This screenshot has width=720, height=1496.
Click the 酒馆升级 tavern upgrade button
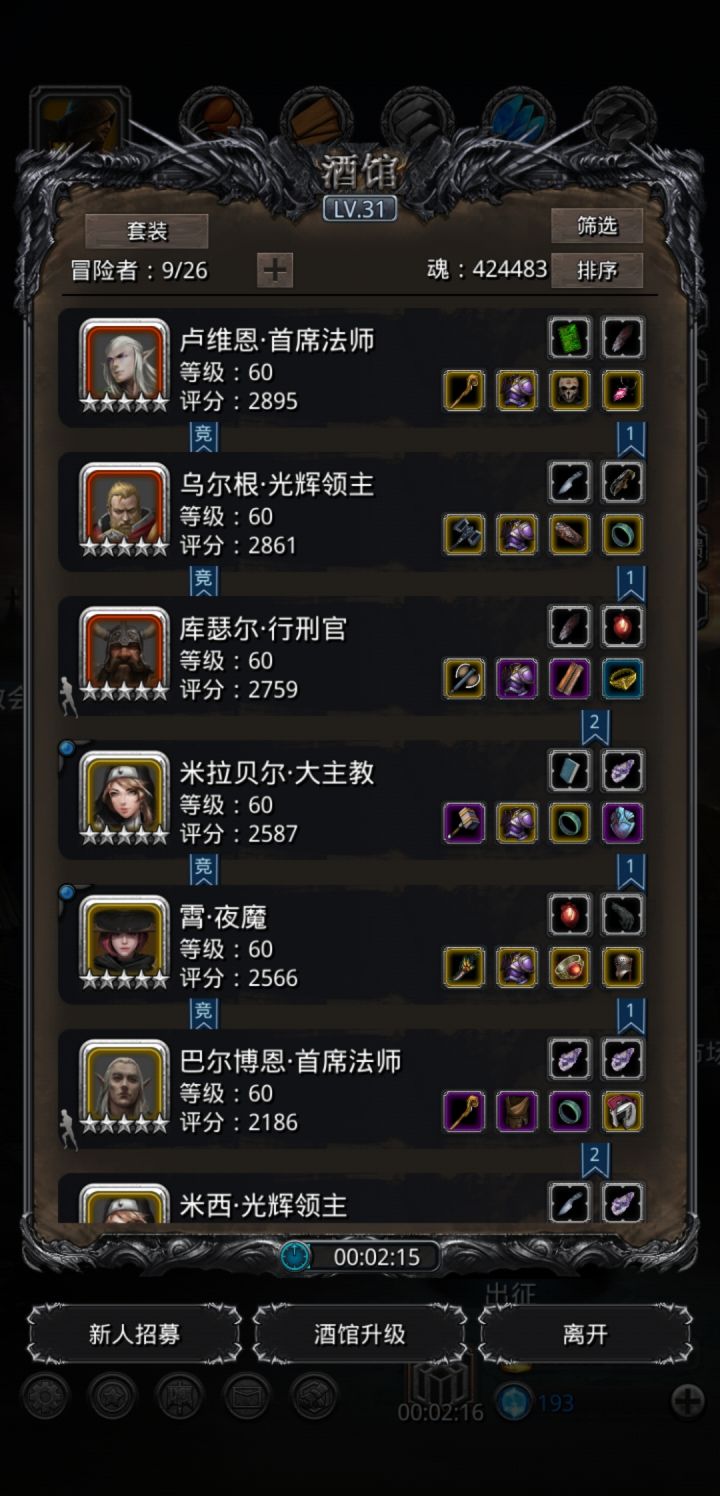pyautogui.click(x=360, y=1334)
